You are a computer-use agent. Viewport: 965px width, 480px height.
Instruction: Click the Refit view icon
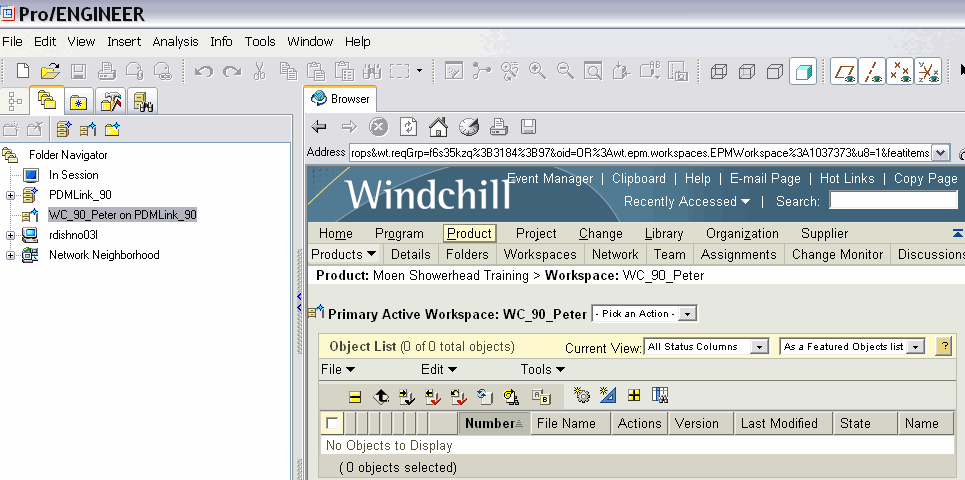pyautogui.click(x=593, y=71)
